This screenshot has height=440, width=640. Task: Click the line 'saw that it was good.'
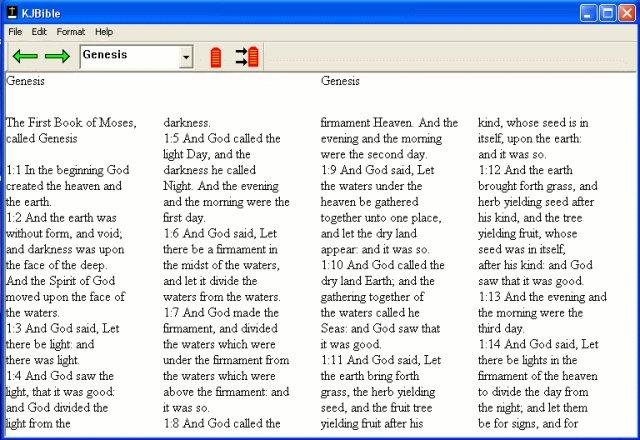pyautogui.click(x=531, y=281)
